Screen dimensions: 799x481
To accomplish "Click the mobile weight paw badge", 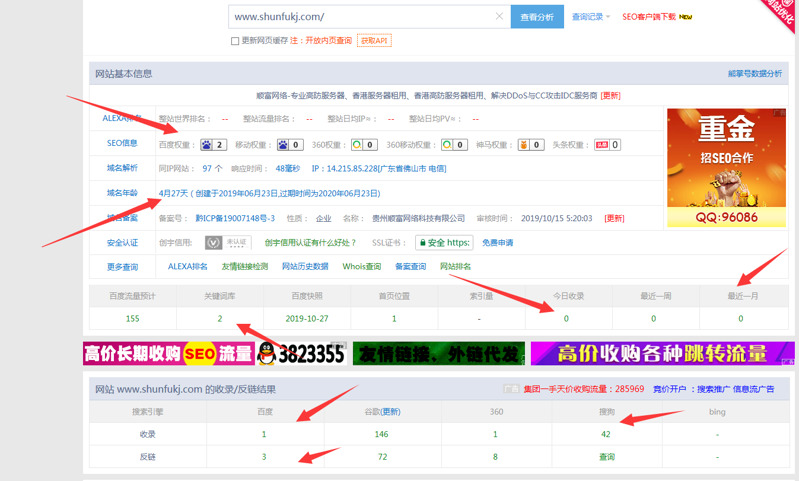I will (290, 145).
